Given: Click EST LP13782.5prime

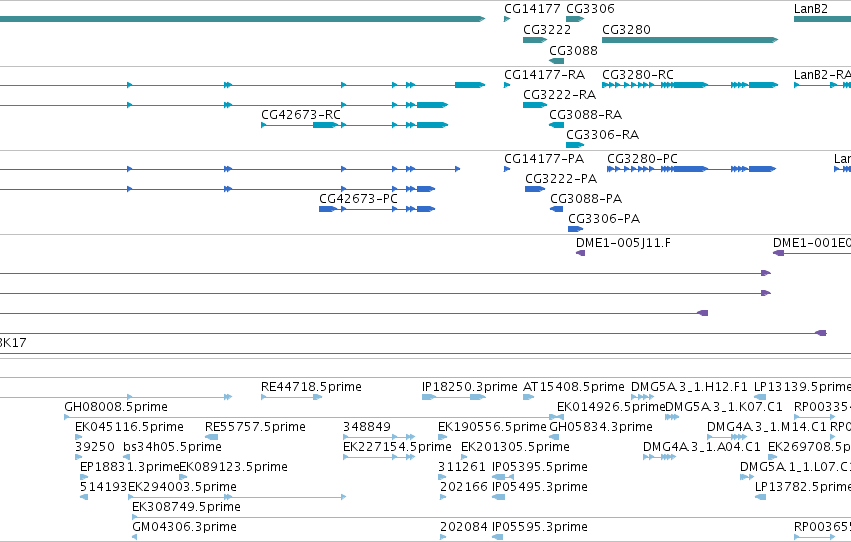Looking at the screenshot, I should click(803, 488).
